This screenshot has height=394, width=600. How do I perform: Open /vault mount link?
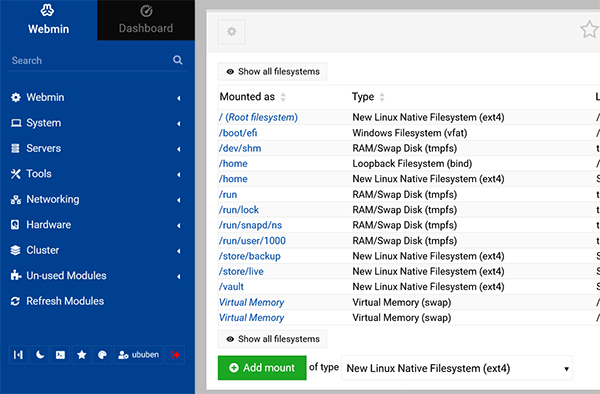231,287
